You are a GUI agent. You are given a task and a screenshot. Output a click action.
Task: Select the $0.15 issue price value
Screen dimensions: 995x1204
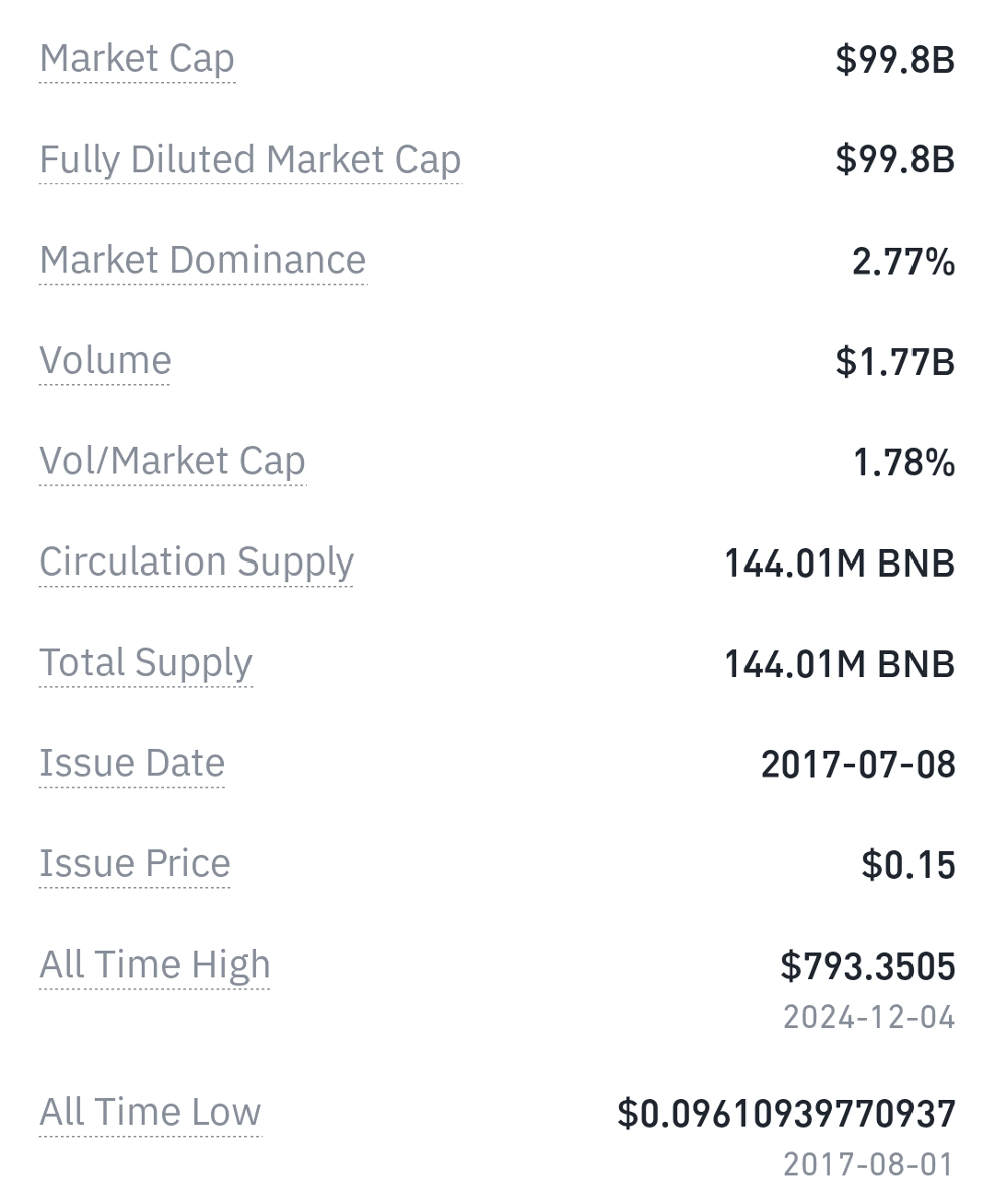click(907, 865)
